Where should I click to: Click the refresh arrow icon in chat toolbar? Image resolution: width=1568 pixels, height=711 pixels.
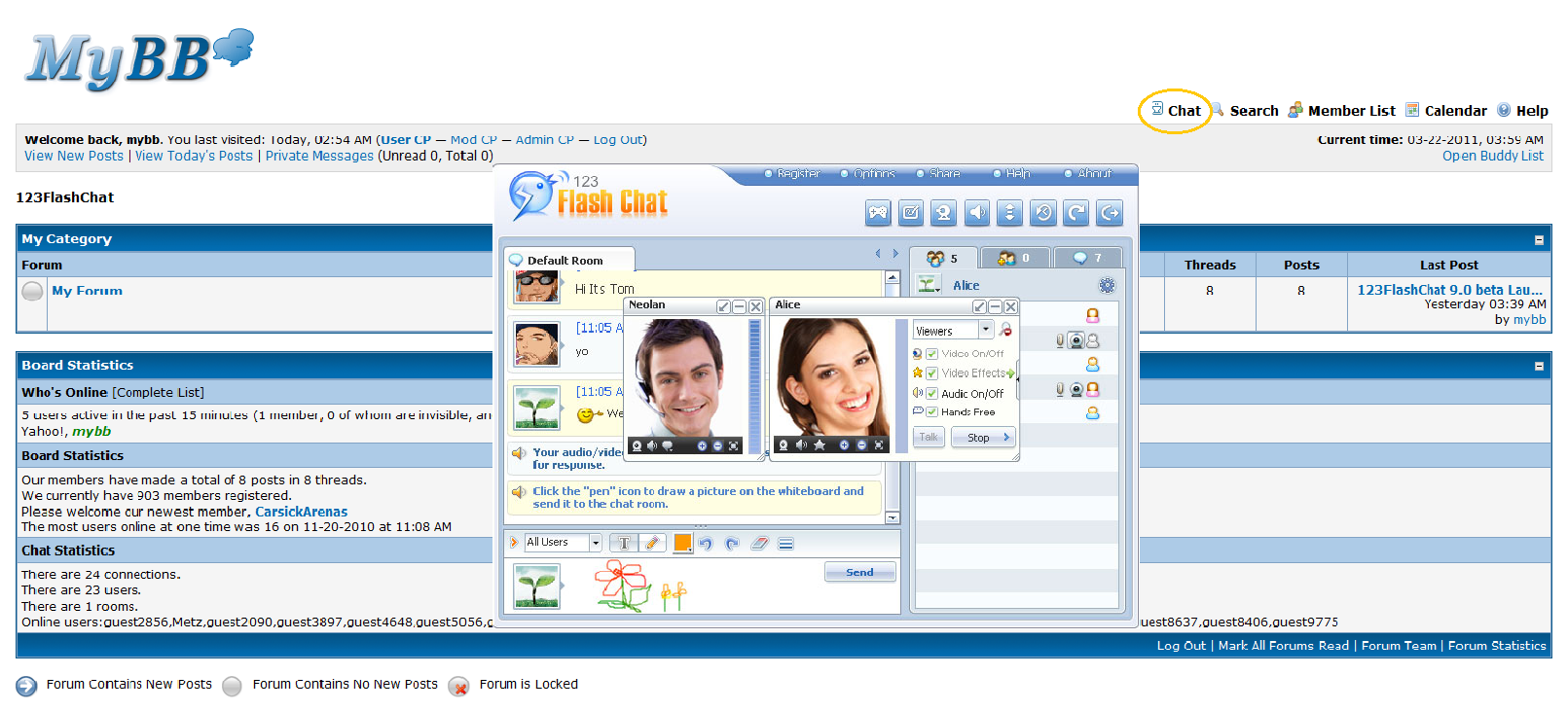coord(1076,213)
